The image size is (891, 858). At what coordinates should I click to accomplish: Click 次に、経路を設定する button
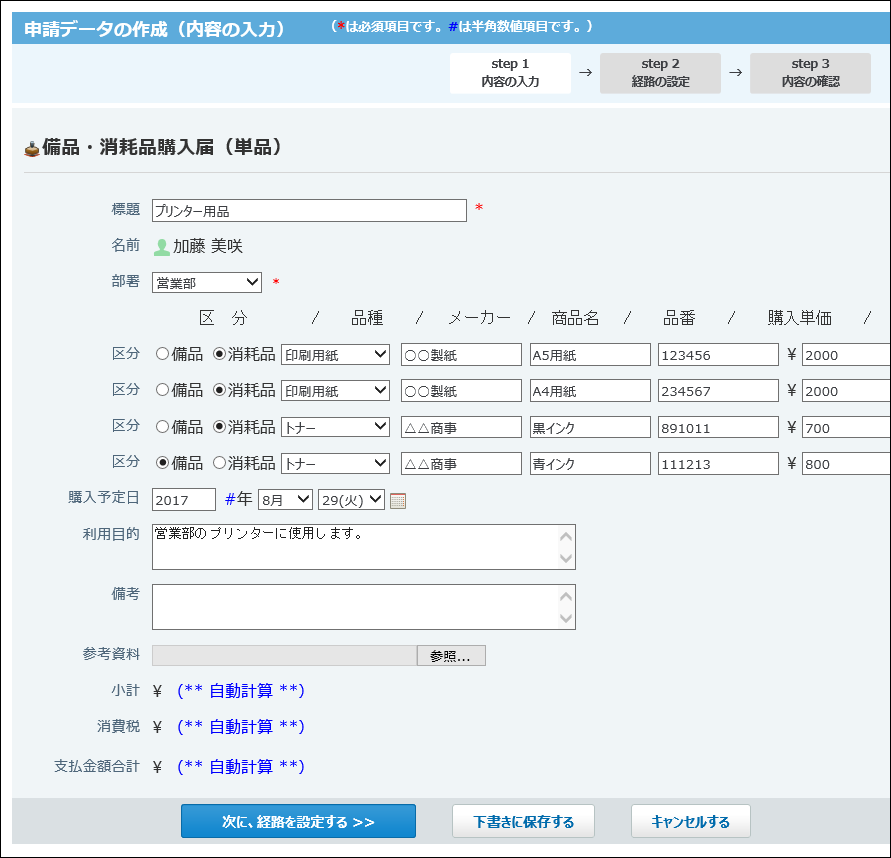coord(298,821)
